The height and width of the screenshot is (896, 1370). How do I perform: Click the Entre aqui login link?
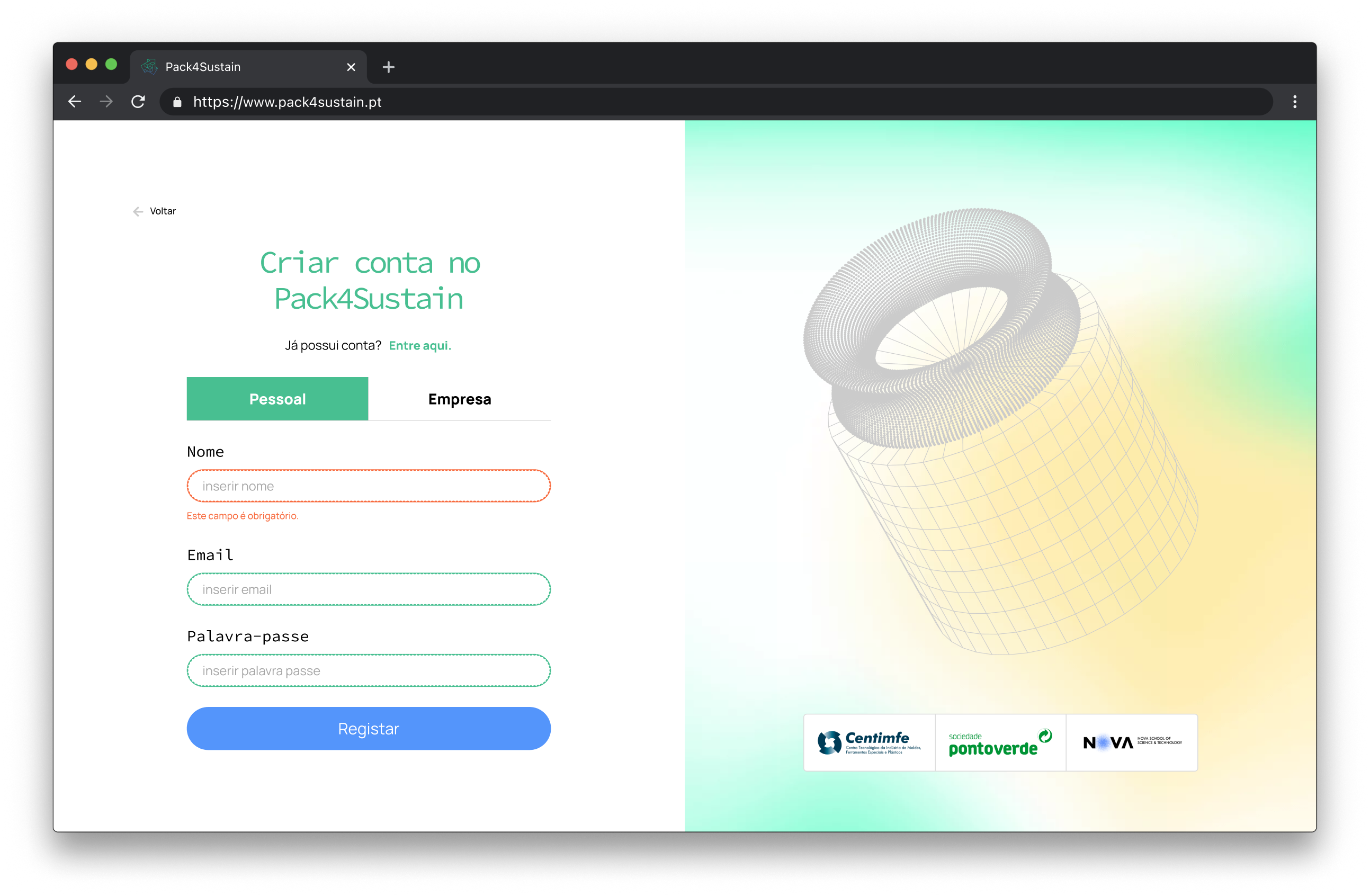(419, 345)
